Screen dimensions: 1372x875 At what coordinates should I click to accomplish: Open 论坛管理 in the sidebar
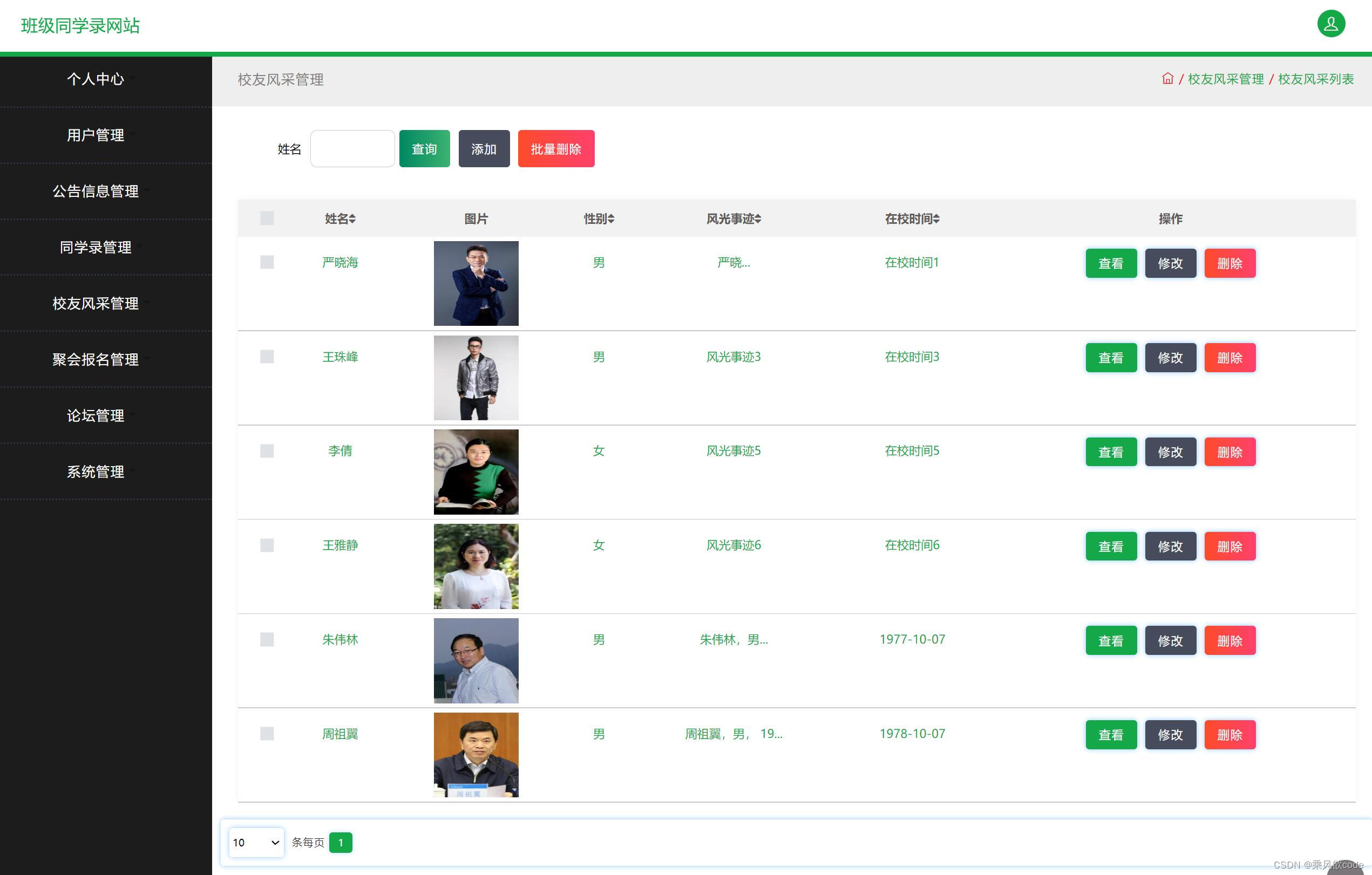(96, 415)
